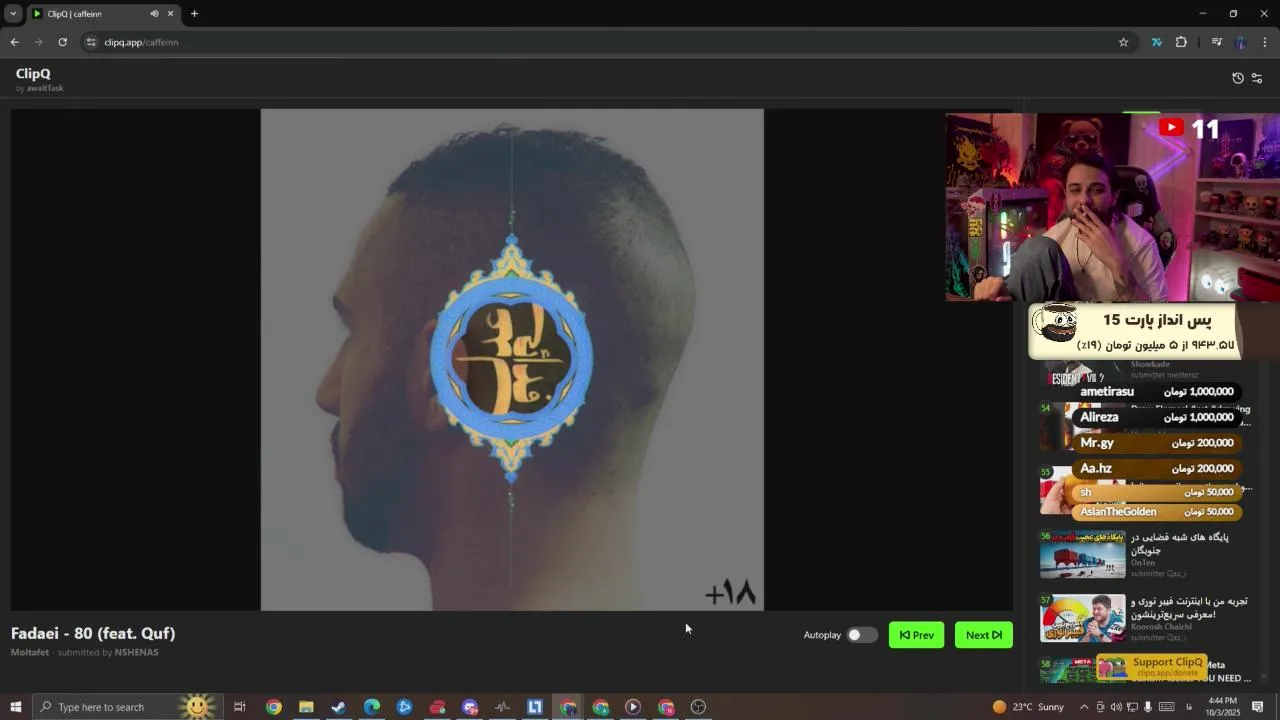Open OBS Studio from taskbar

click(698, 707)
